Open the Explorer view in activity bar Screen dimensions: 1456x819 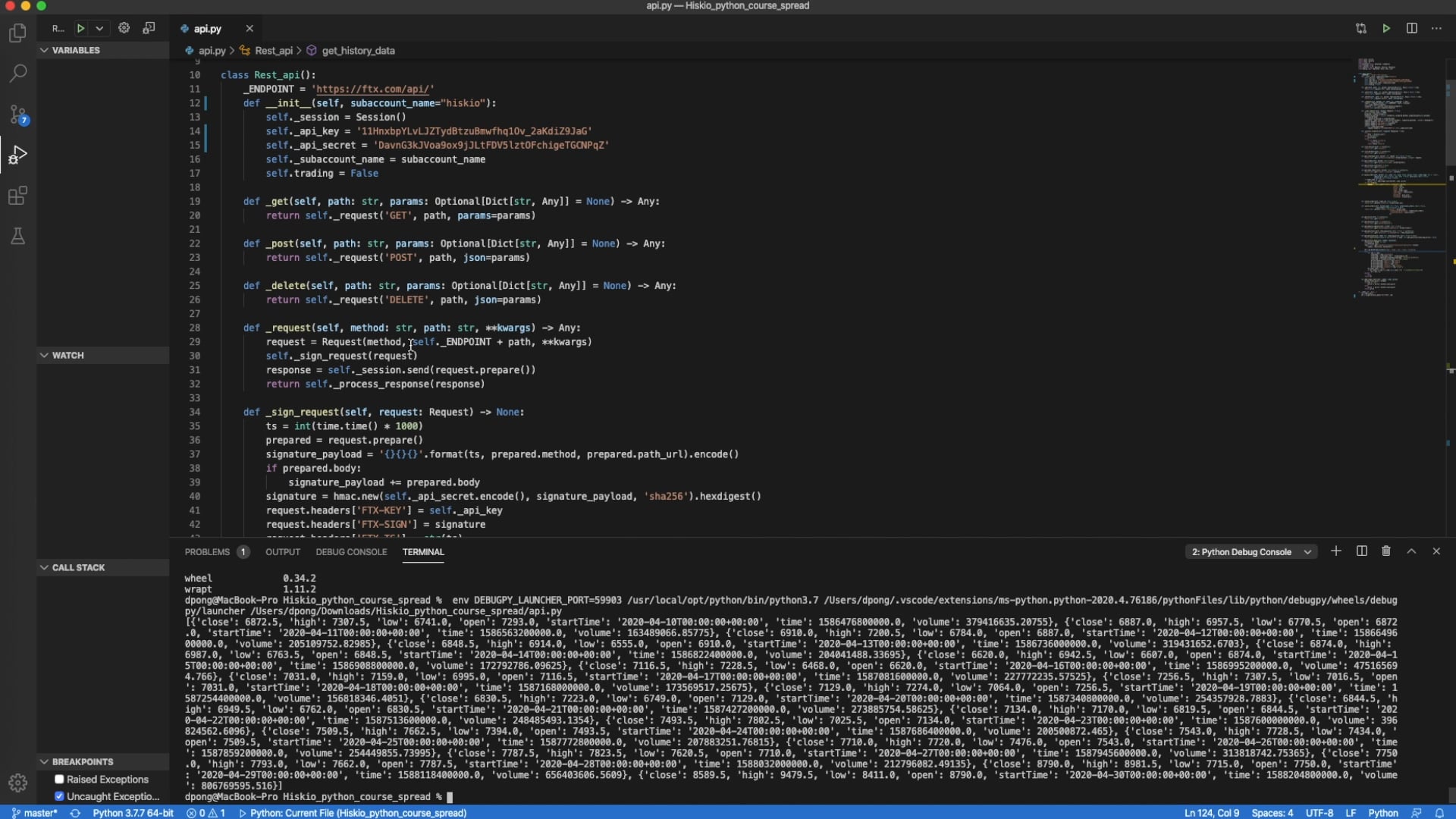(x=17, y=33)
